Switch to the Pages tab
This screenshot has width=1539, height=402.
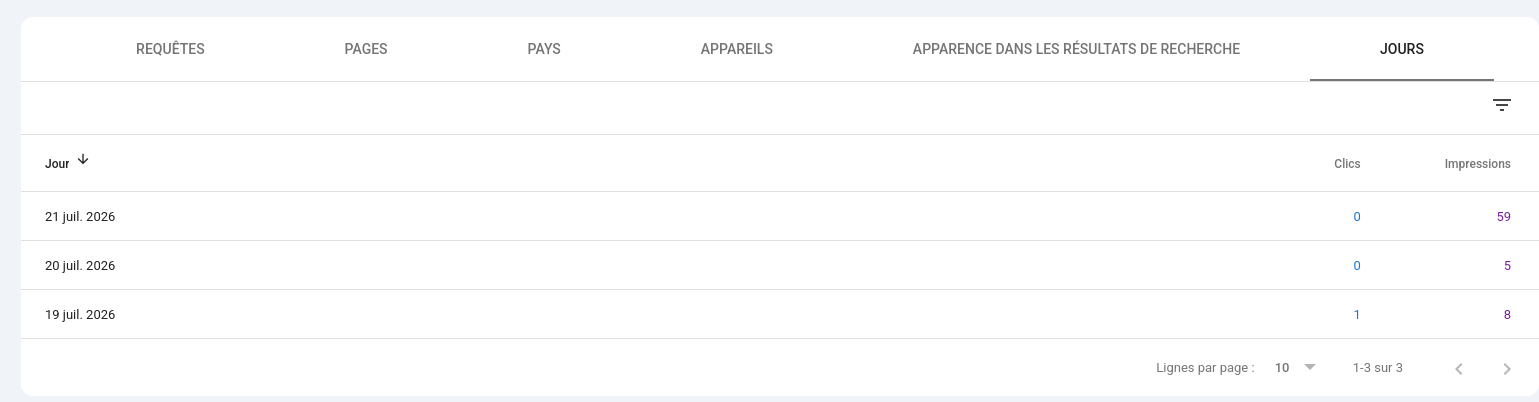point(366,49)
